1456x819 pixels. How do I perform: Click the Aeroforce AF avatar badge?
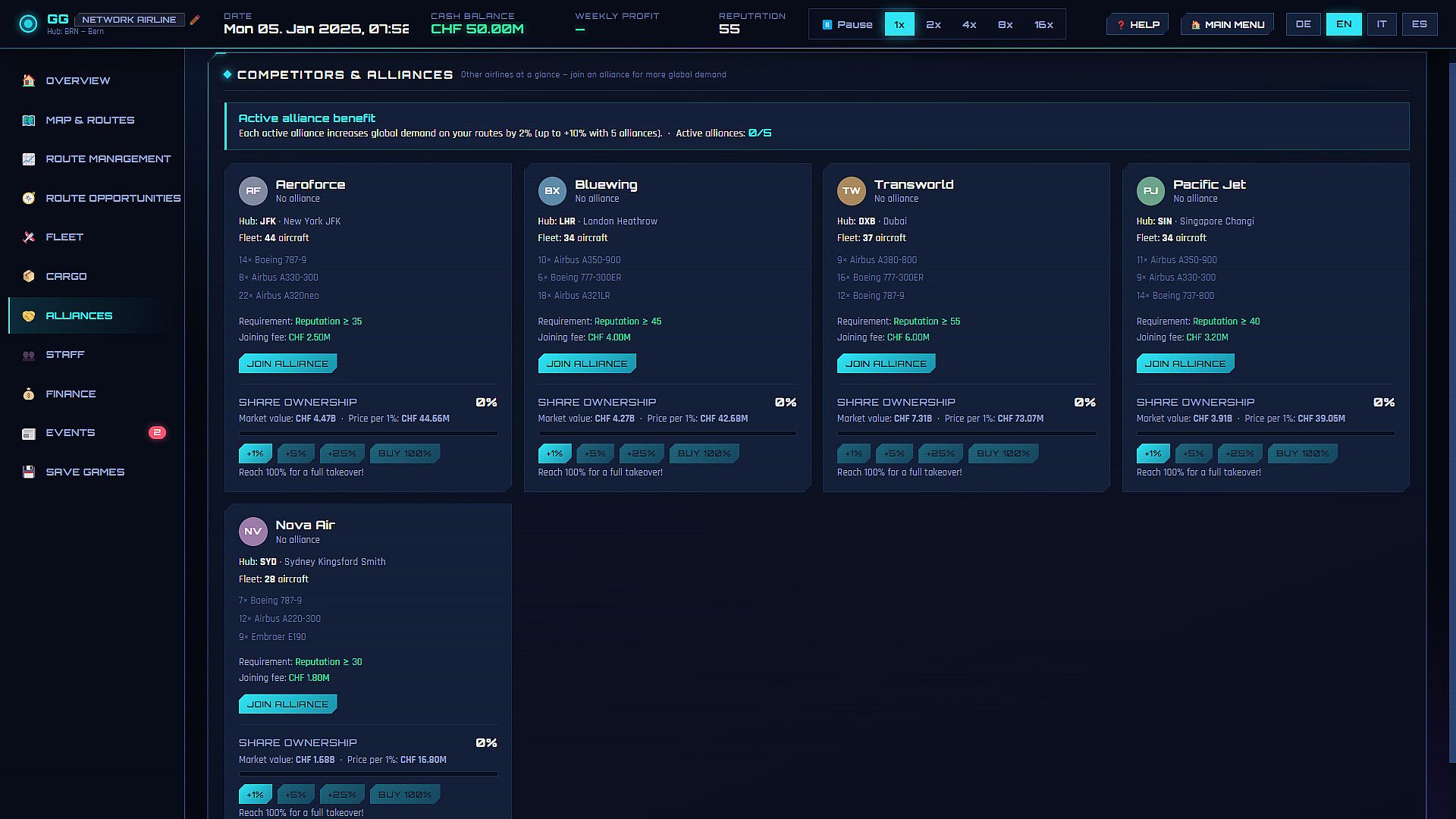click(253, 191)
